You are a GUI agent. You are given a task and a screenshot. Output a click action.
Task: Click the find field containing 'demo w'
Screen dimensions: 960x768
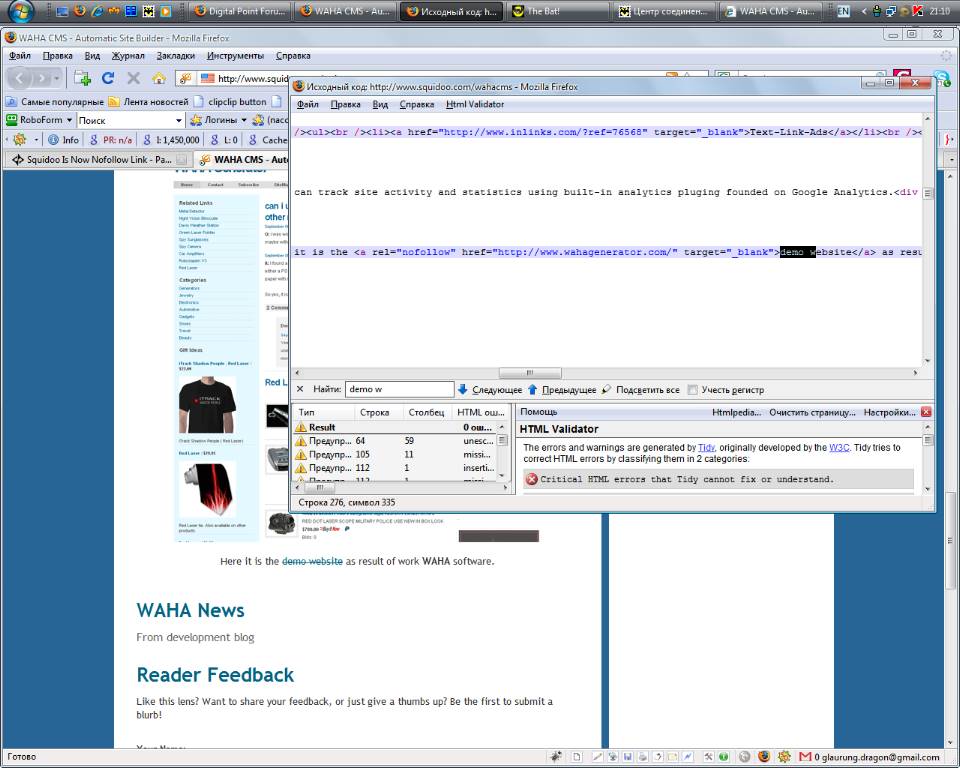pos(400,389)
